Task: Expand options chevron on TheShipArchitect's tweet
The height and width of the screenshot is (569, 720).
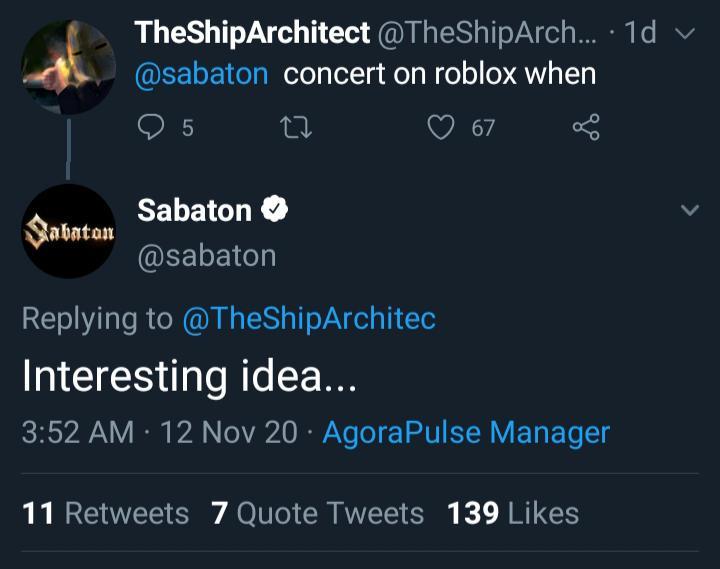Action: 685,34
